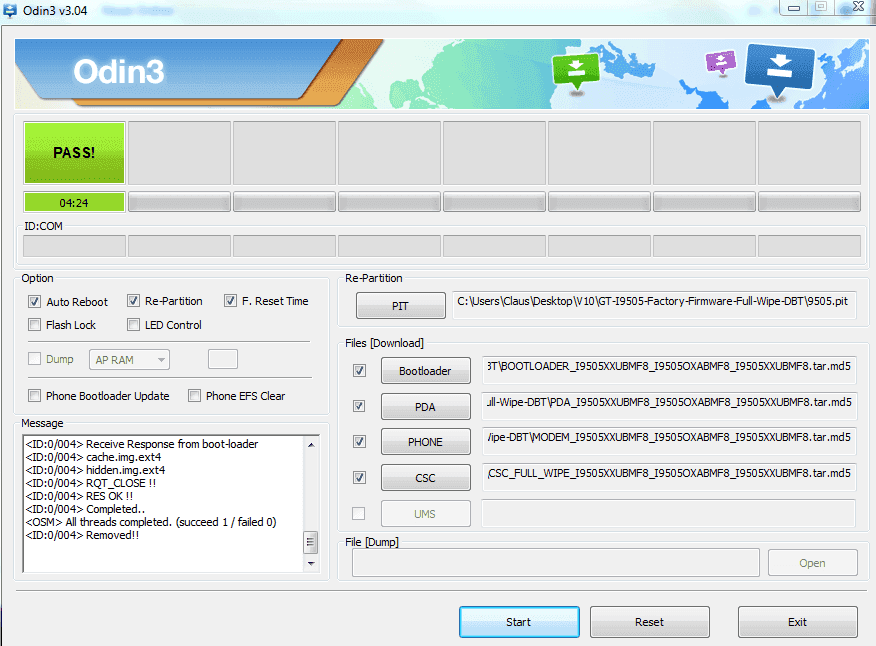Click the PIT file path field

coord(654,305)
